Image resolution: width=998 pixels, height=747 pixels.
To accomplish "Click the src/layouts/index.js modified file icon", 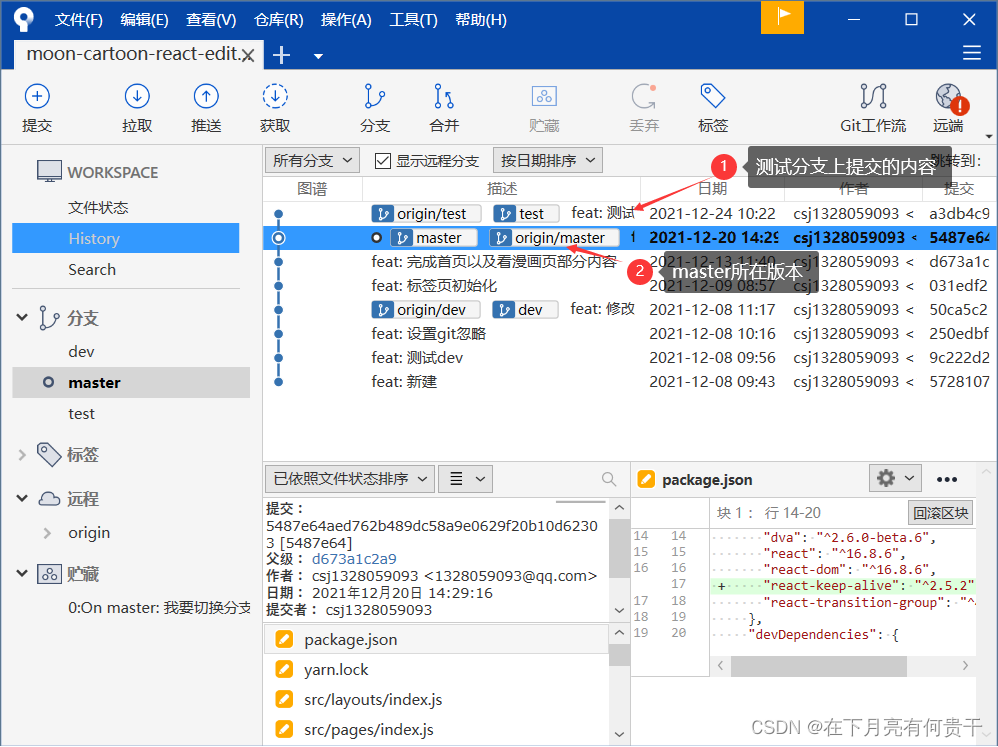I will click(284, 699).
